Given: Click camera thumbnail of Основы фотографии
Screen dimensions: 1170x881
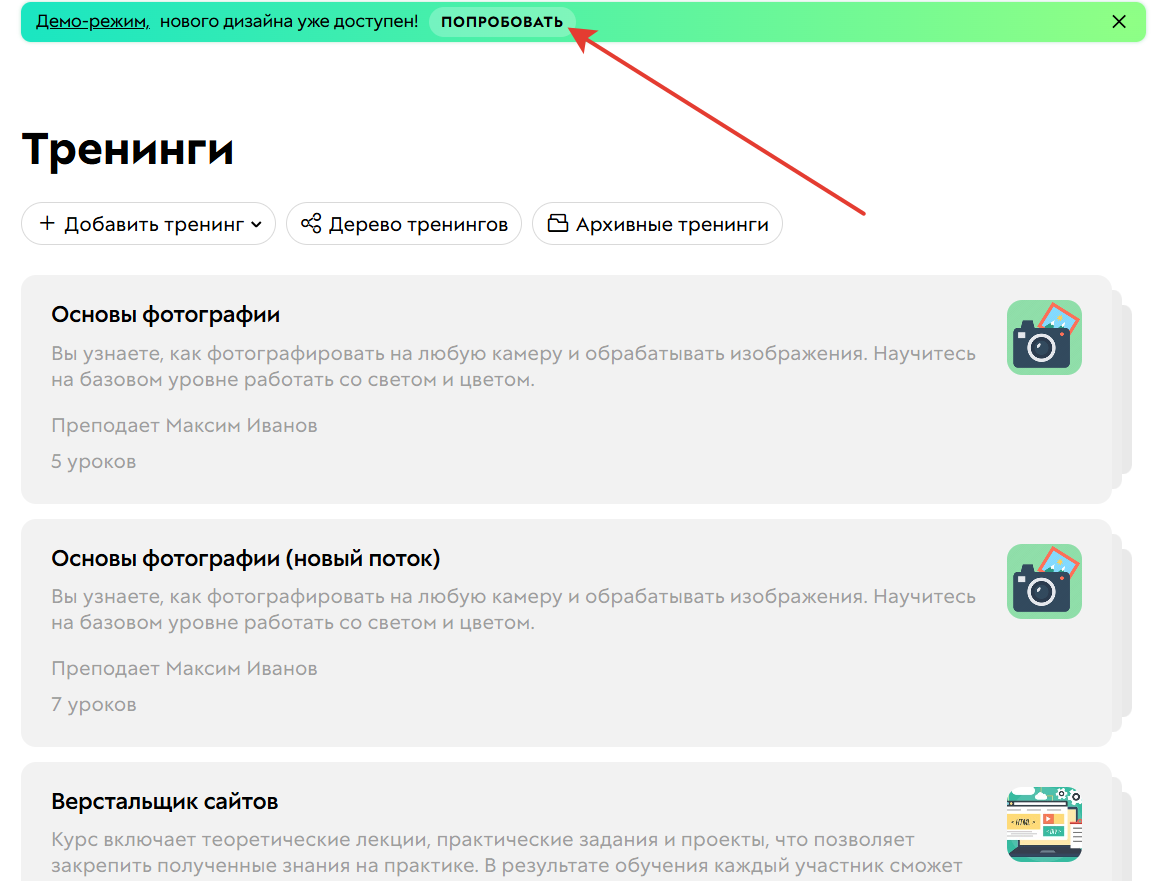Looking at the screenshot, I should (x=1044, y=337).
